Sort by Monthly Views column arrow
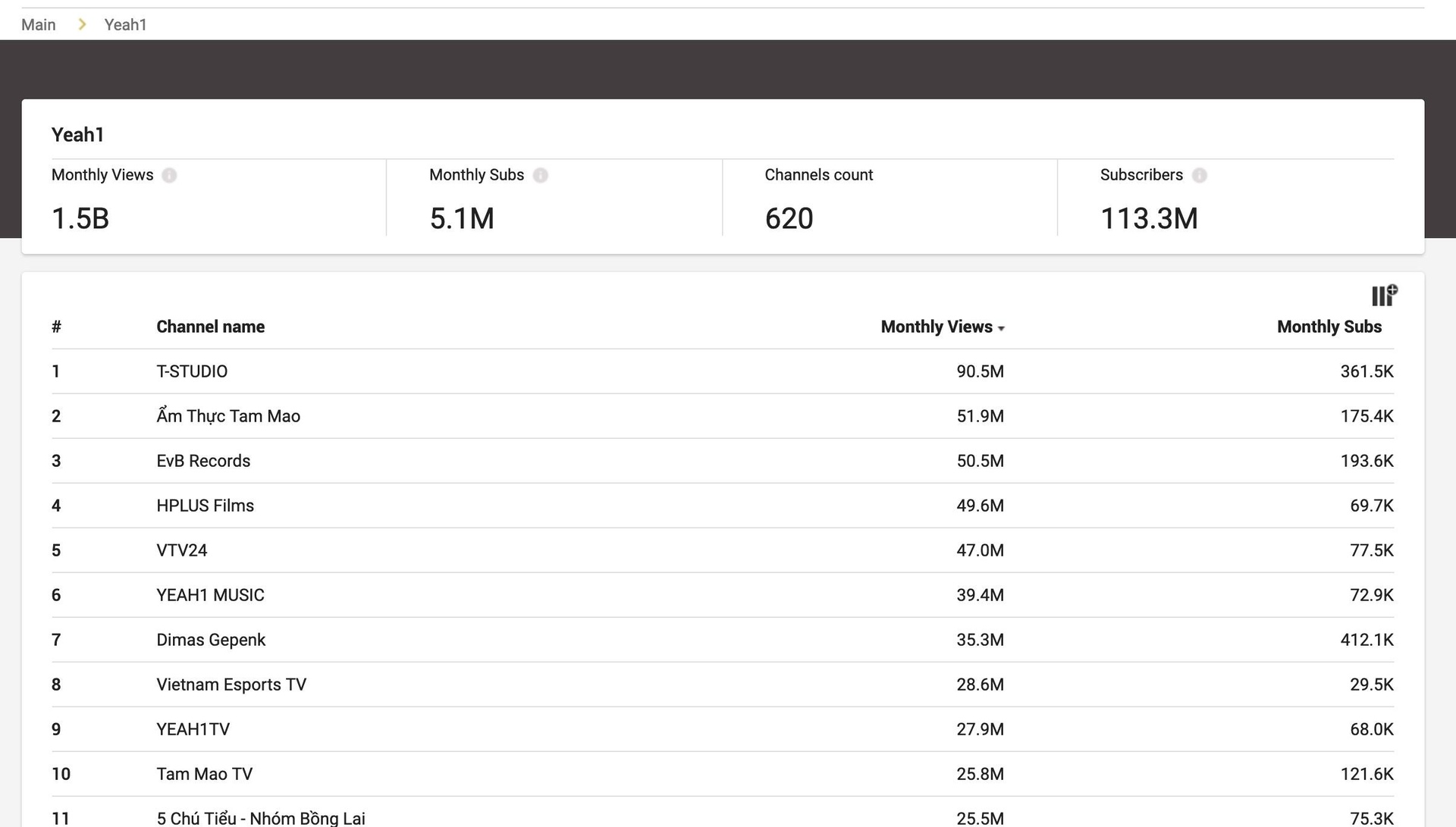The image size is (1456, 827). (x=1001, y=328)
